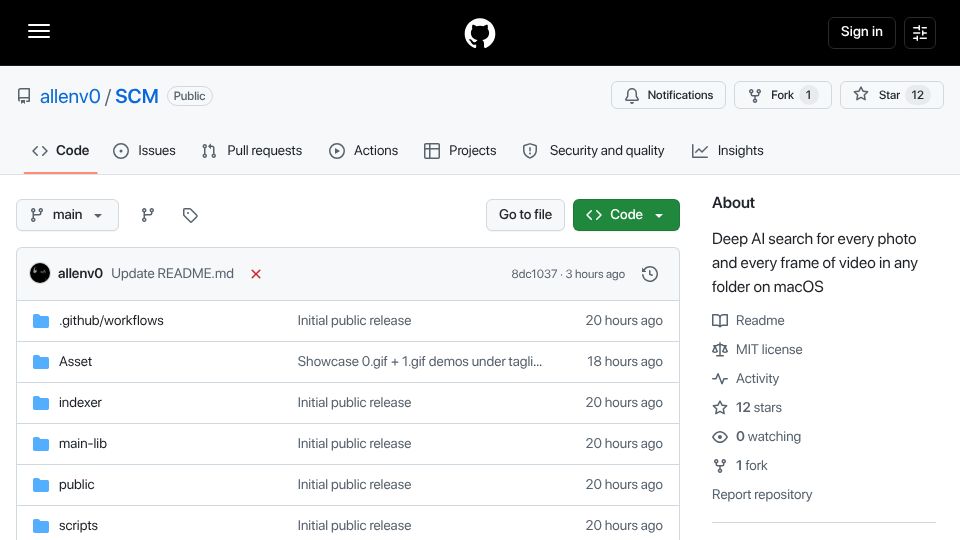Open the Activity link
The image size is (960, 540).
pyautogui.click(x=757, y=378)
